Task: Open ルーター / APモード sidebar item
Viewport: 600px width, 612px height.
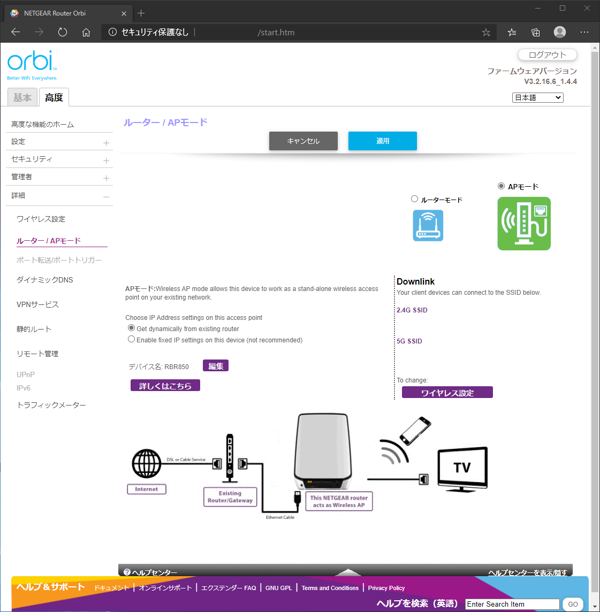Action: 48,241
